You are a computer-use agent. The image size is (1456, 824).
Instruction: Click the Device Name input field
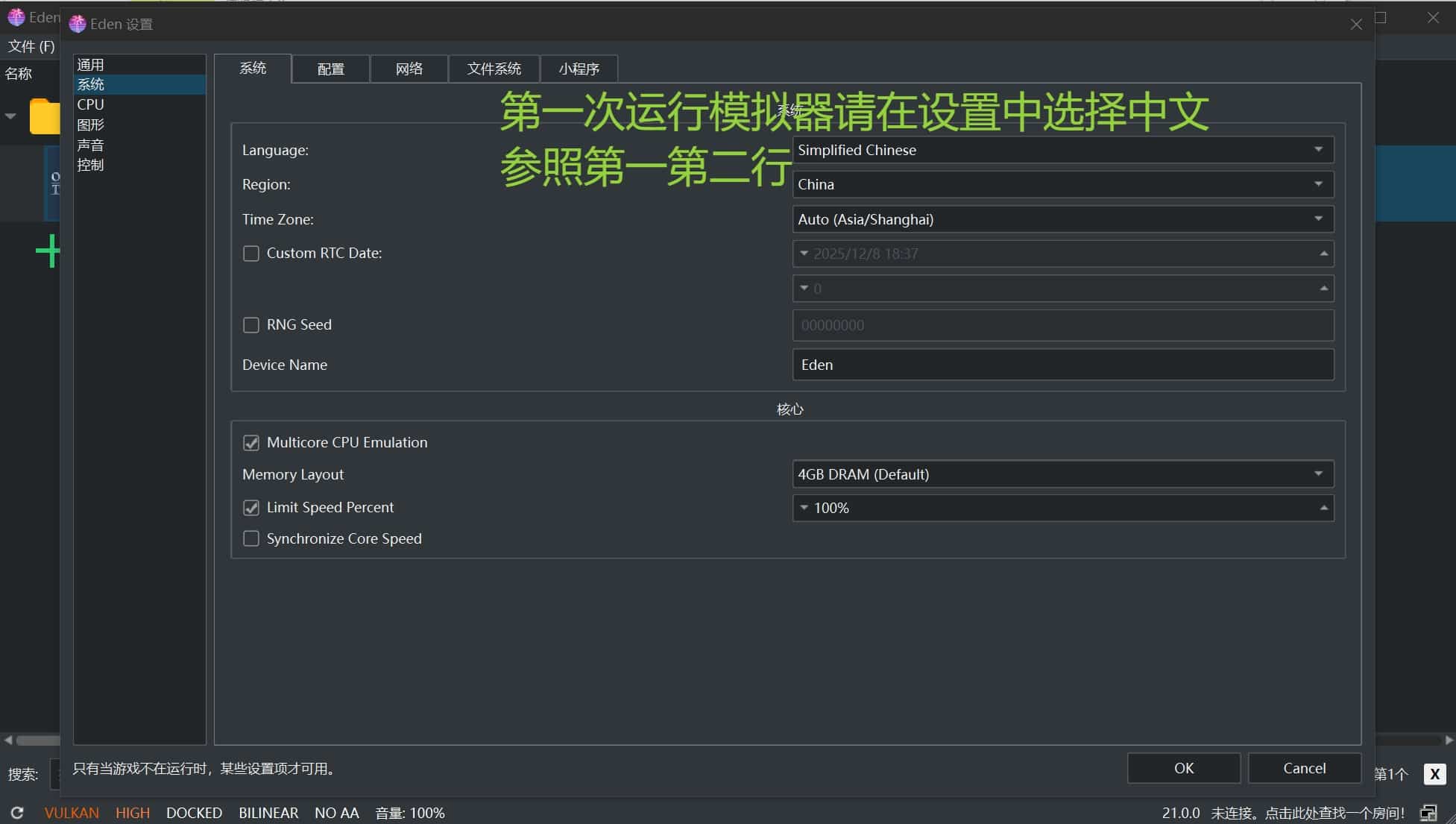point(1062,365)
